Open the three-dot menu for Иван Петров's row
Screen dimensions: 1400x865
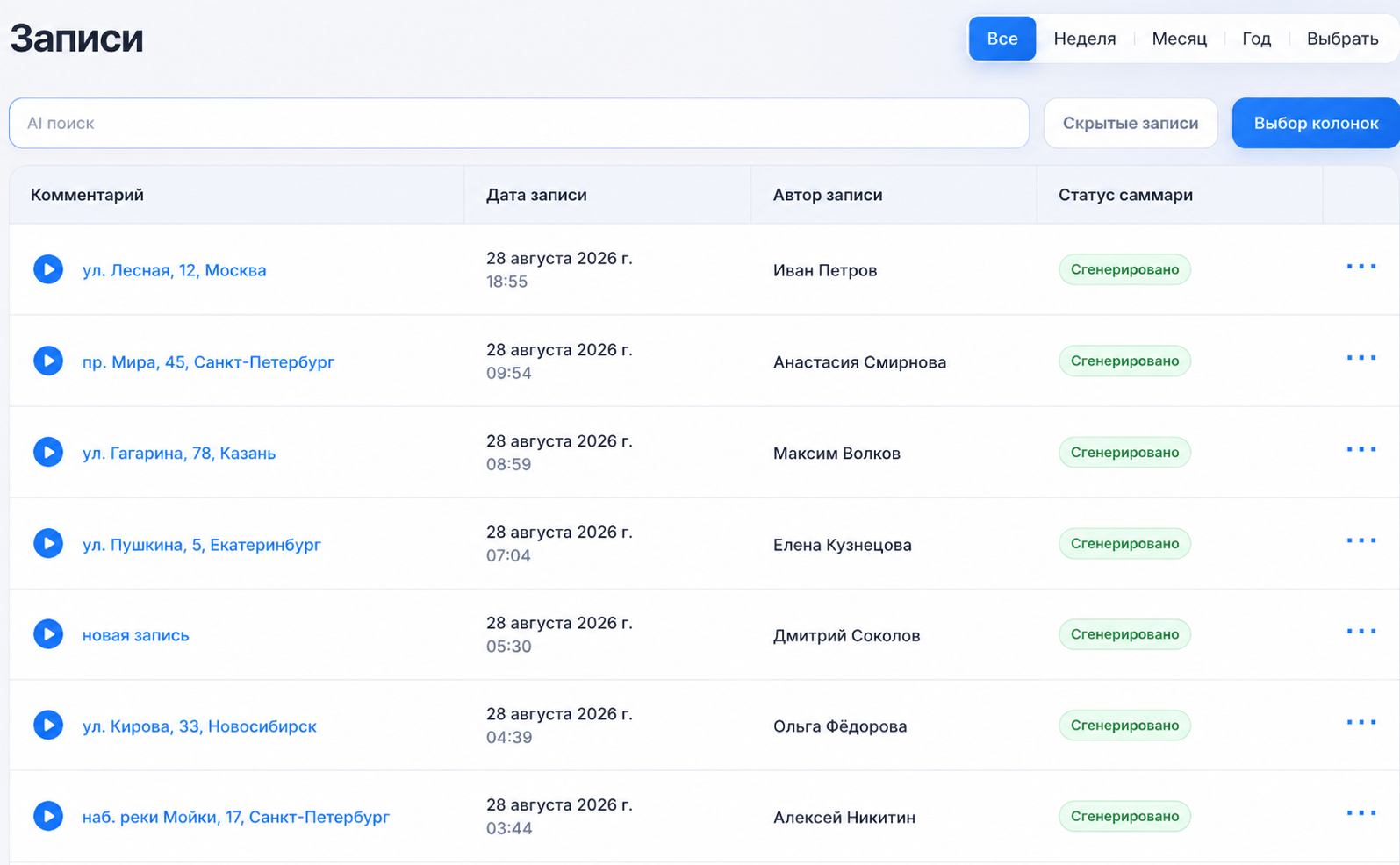tap(1361, 267)
